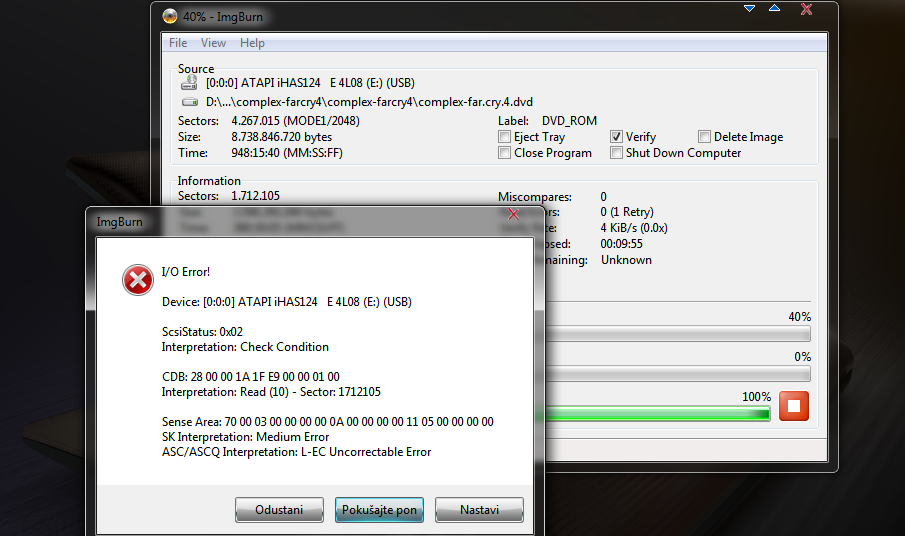905x536 pixels.
Task: Close the I/O Error dialog with the red X
Action: point(513,215)
